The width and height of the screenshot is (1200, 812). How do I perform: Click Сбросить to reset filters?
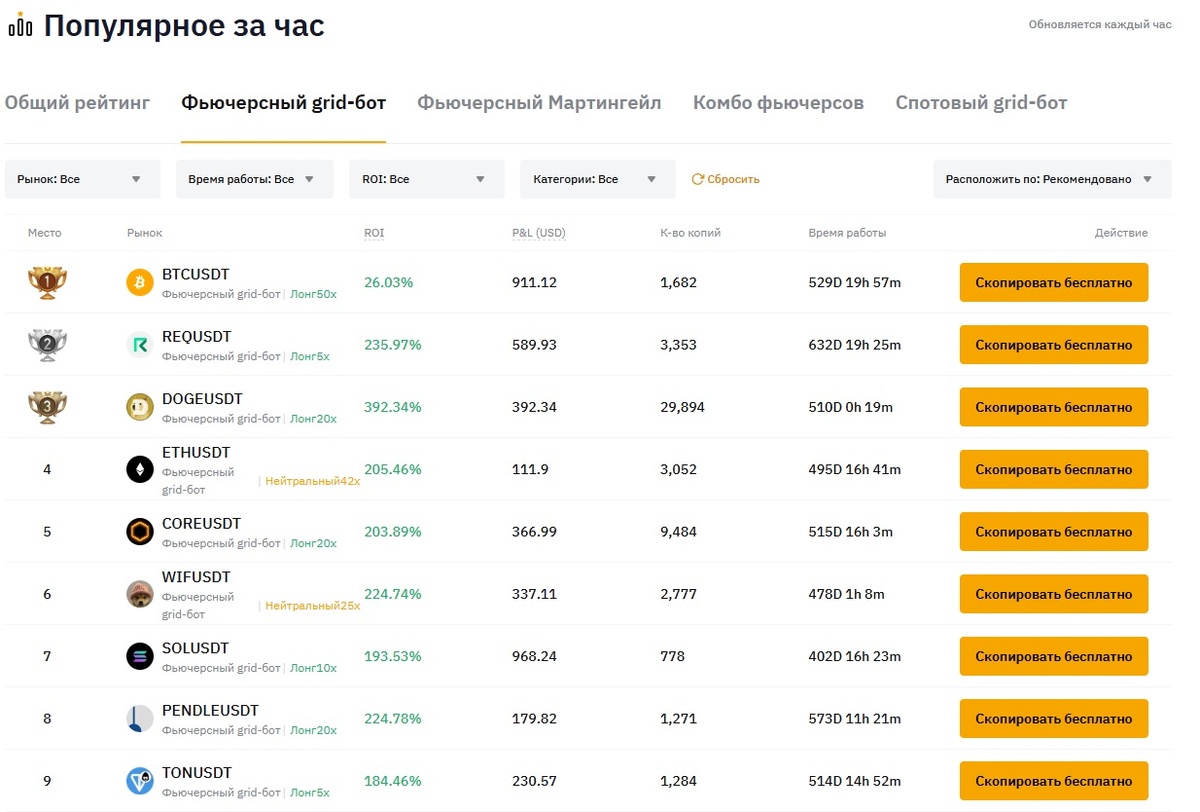pos(725,178)
